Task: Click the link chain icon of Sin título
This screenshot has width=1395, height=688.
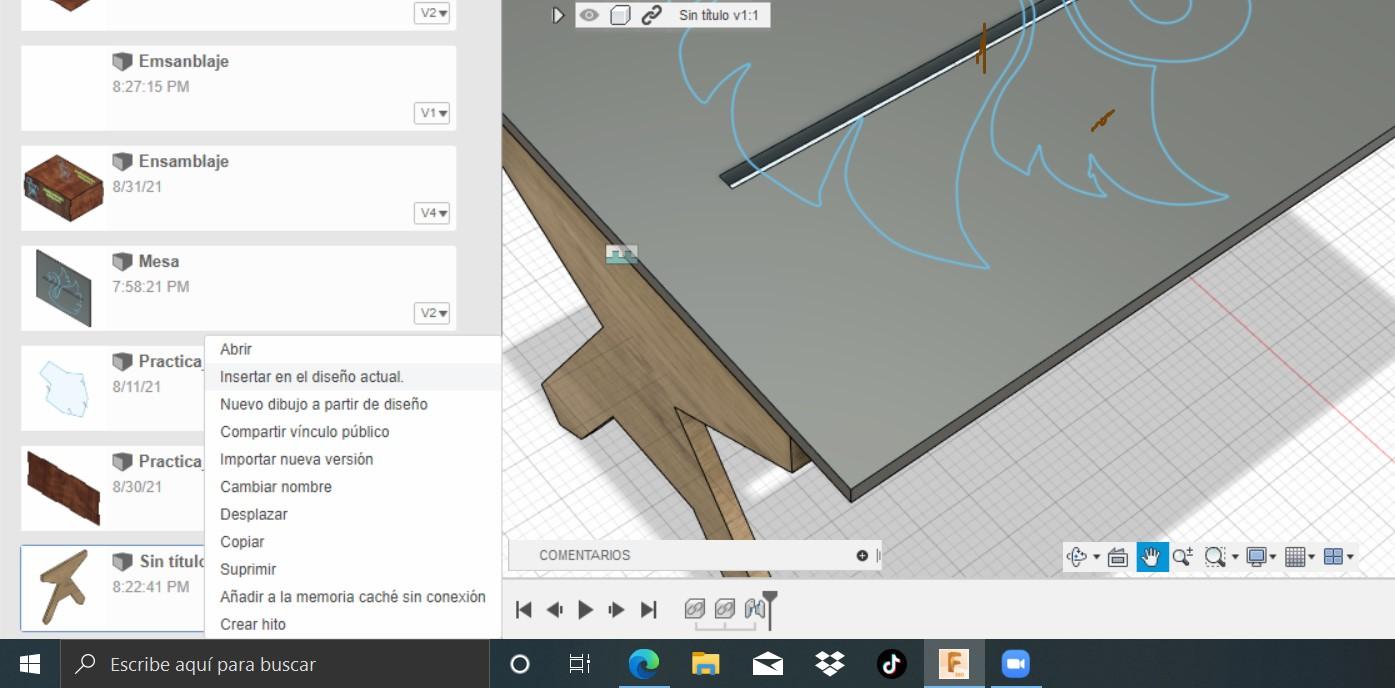Action: pyautogui.click(x=652, y=15)
